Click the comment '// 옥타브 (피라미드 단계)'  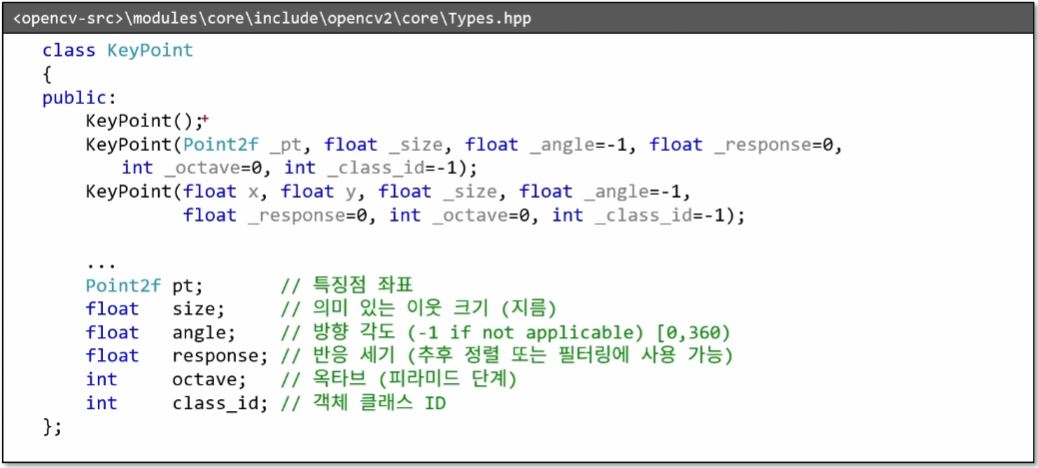tap(398, 380)
